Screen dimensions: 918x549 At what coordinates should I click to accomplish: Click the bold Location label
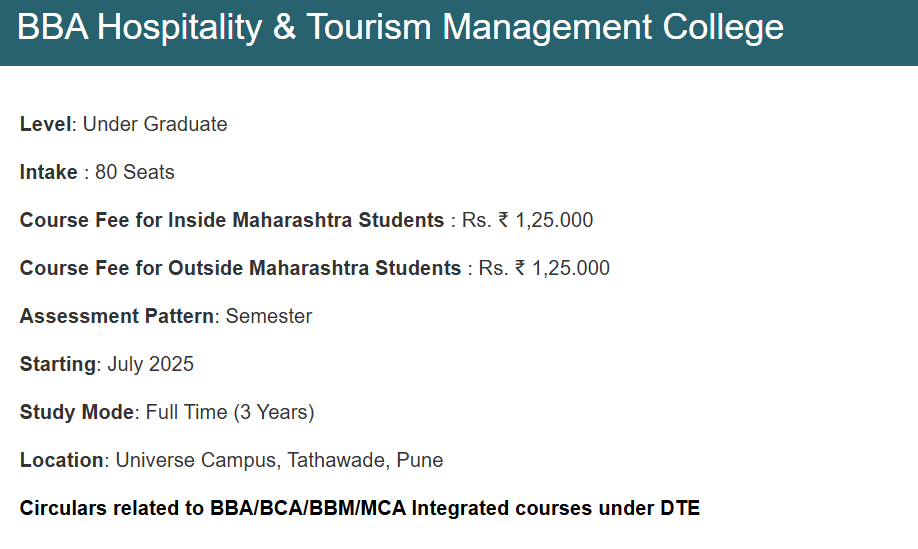(61, 460)
